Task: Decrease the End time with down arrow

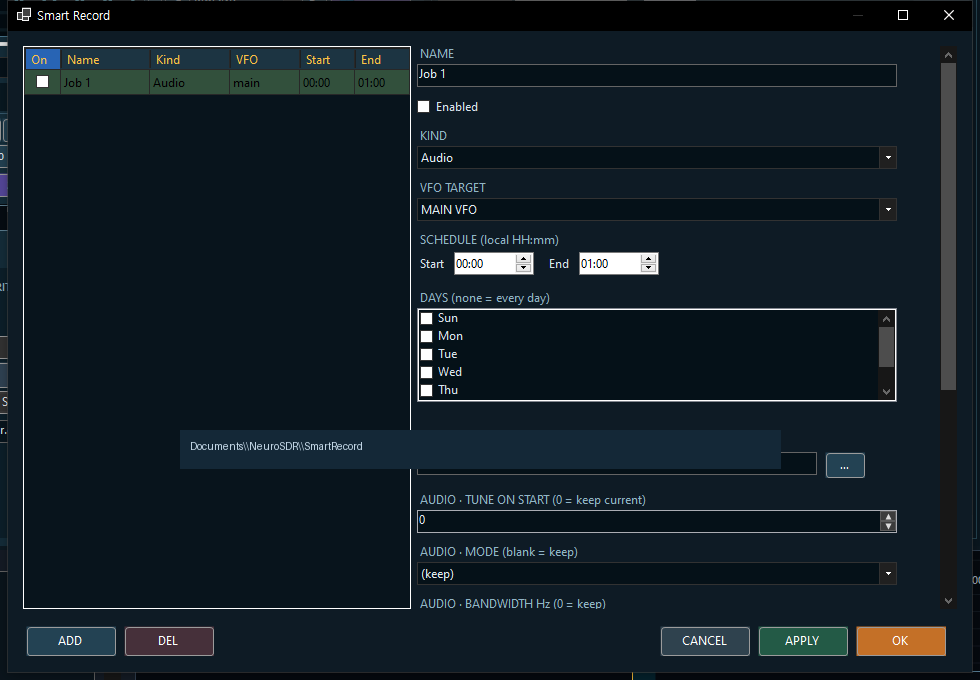Action: click(649, 268)
